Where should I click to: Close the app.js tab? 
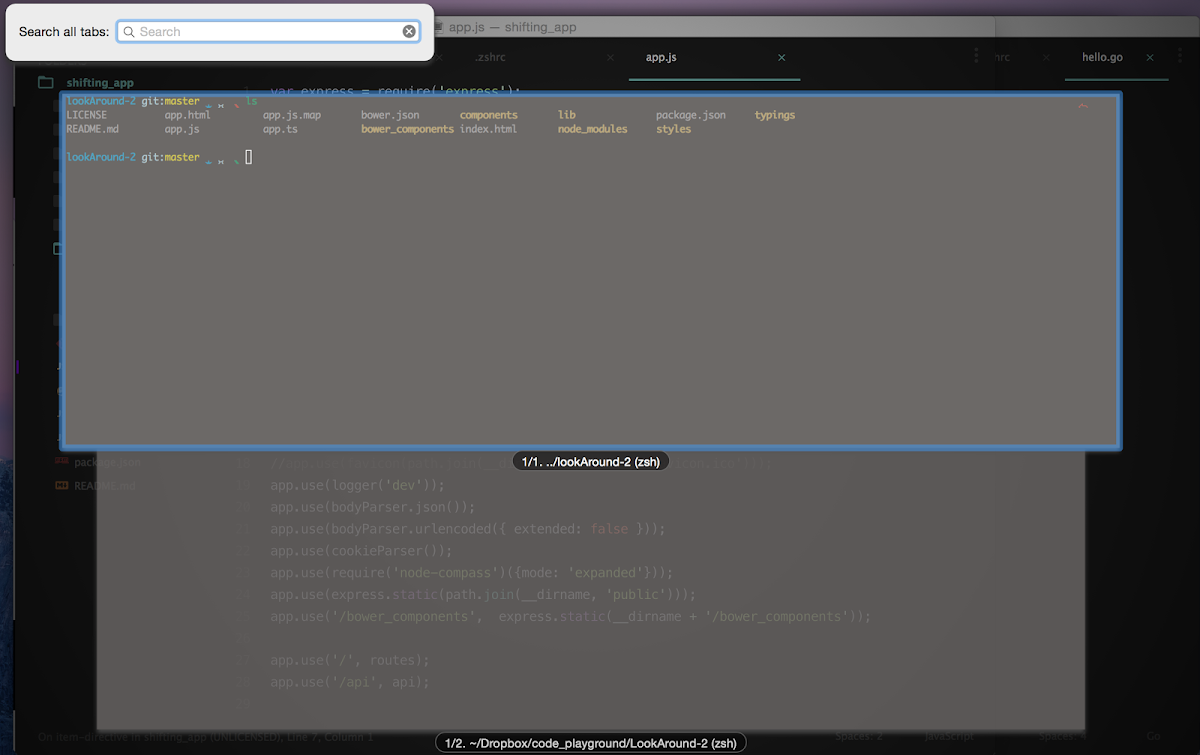[781, 57]
